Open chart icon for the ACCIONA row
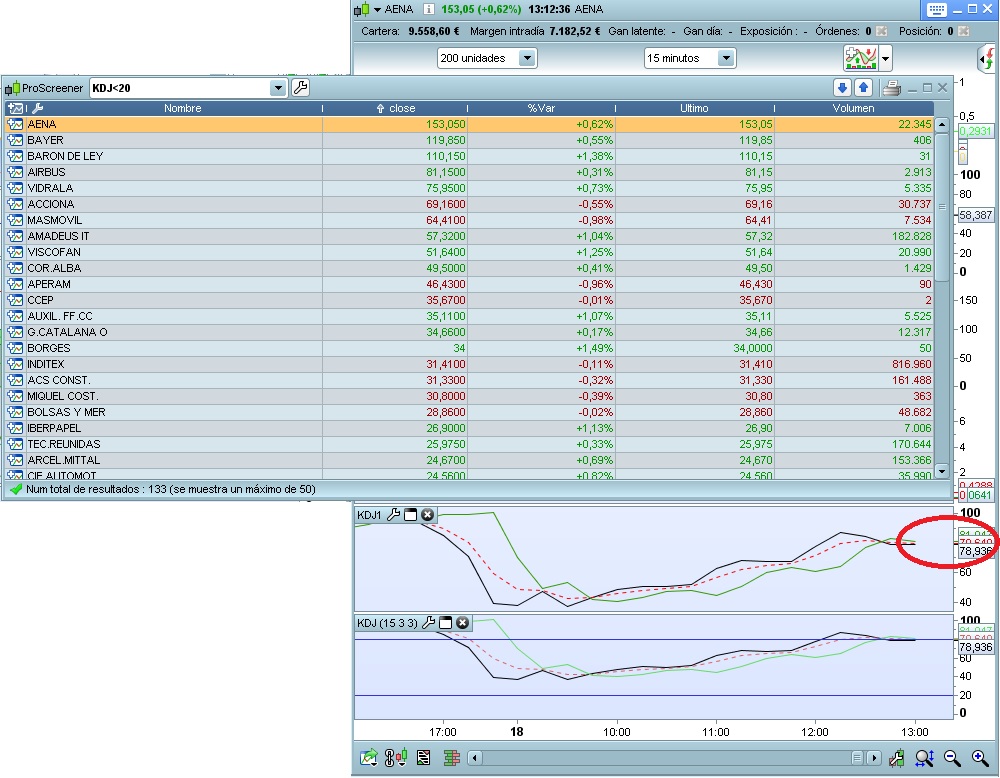1000x778 pixels. click(15, 204)
